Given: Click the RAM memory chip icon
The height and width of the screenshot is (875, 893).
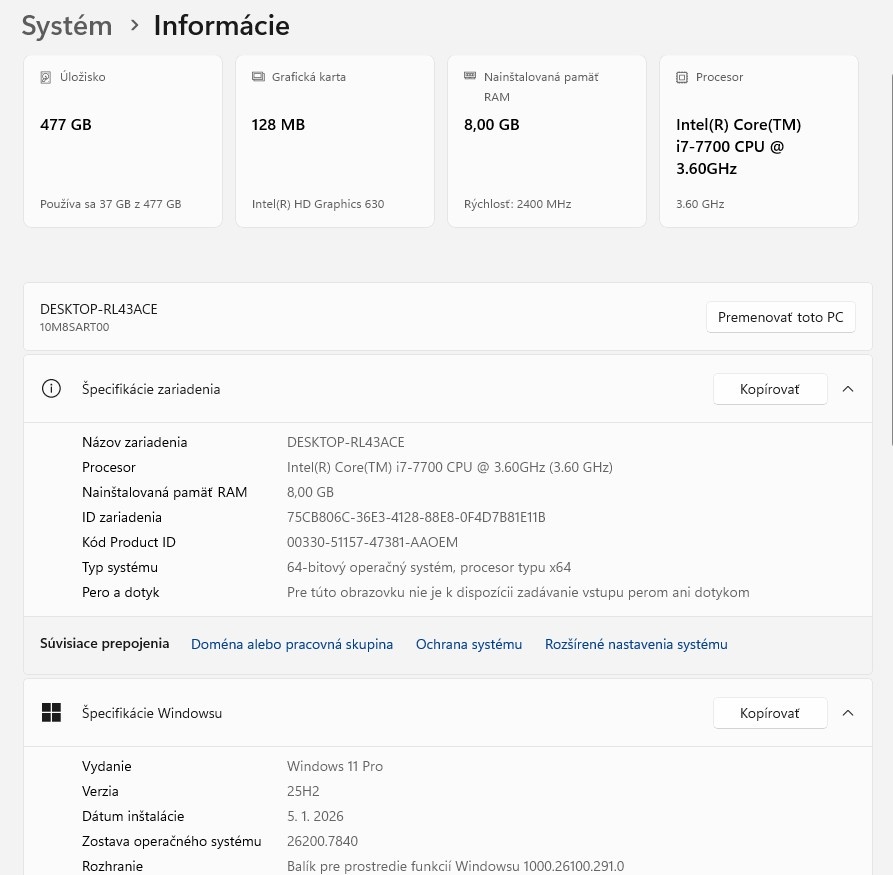Looking at the screenshot, I should pyautogui.click(x=470, y=76).
